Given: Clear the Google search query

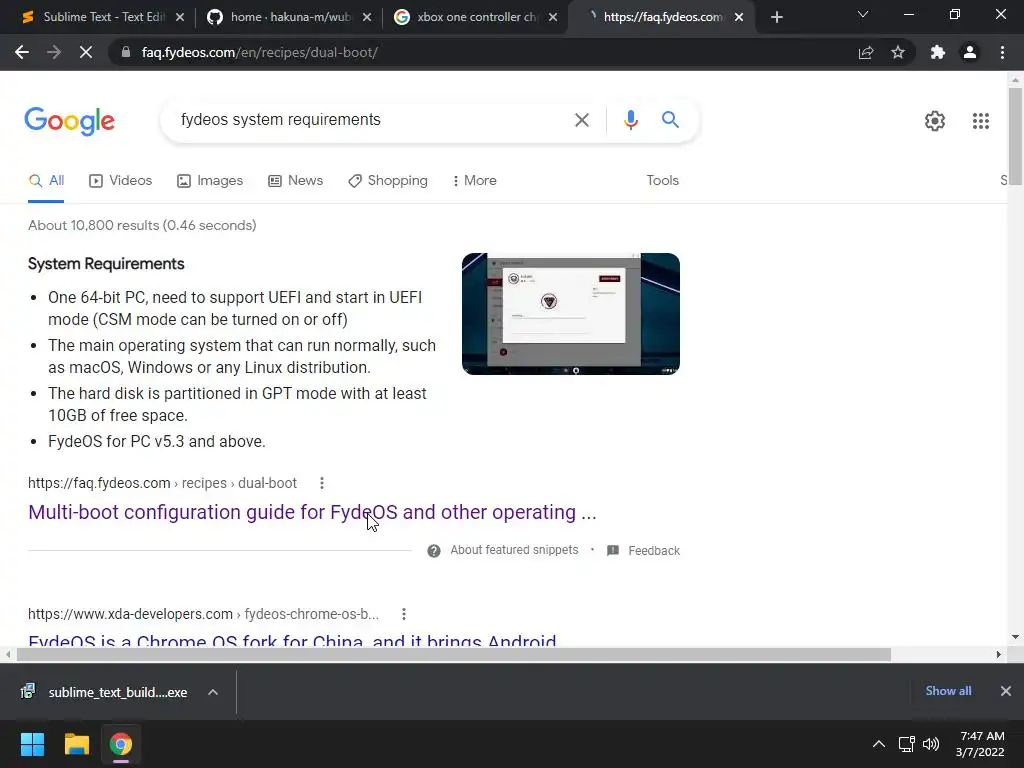Looking at the screenshot, I should [x=581, y=120].
